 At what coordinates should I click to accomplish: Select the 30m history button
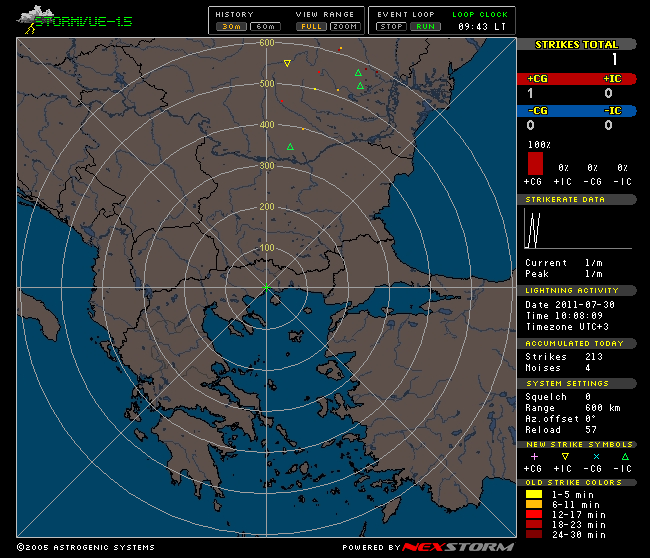[231, 27]
